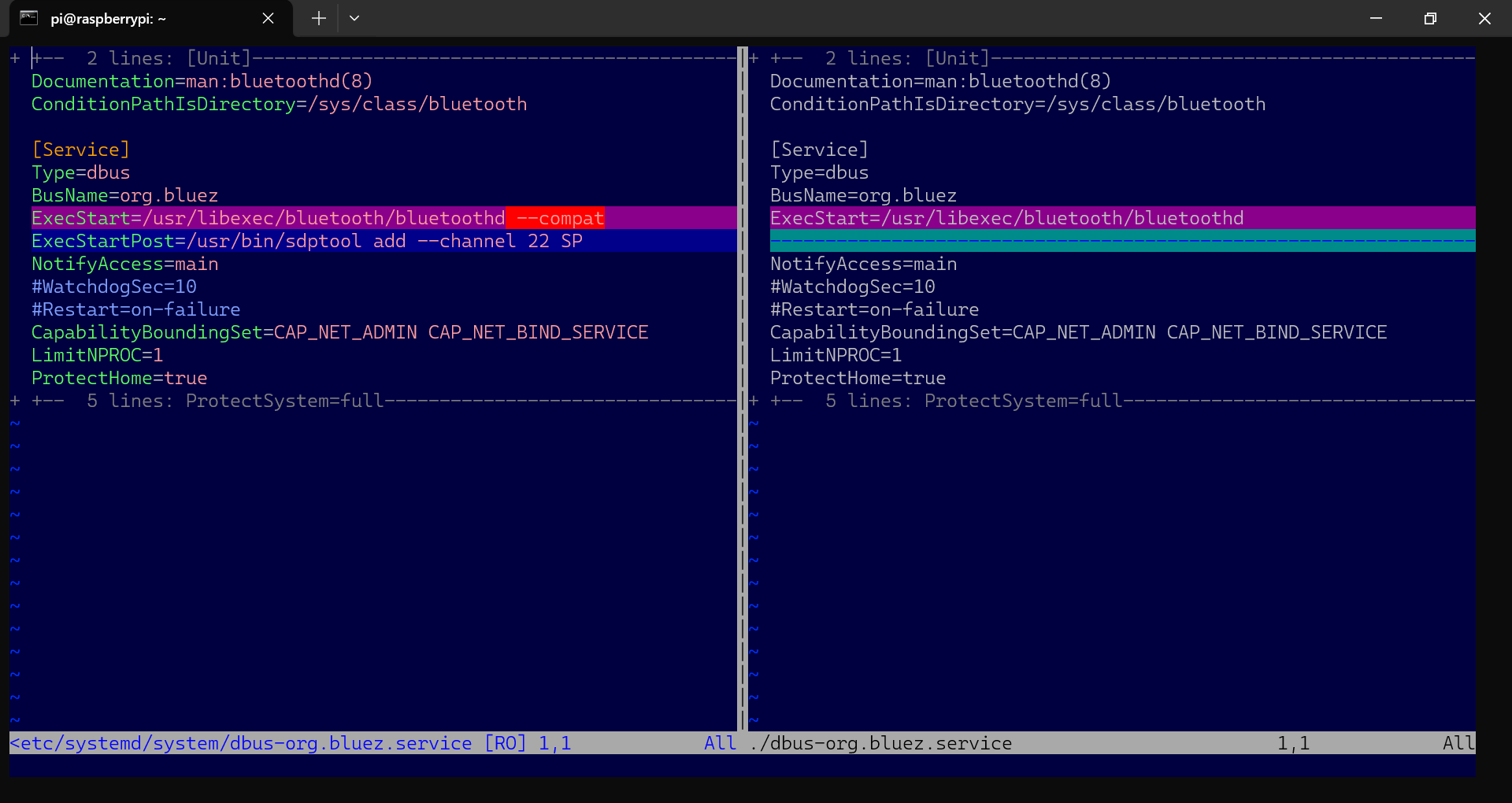The height and width of the screenshot is (803, 1512).
Task: Click the filler dashed line in right pane
Action: pos(1123,241)
